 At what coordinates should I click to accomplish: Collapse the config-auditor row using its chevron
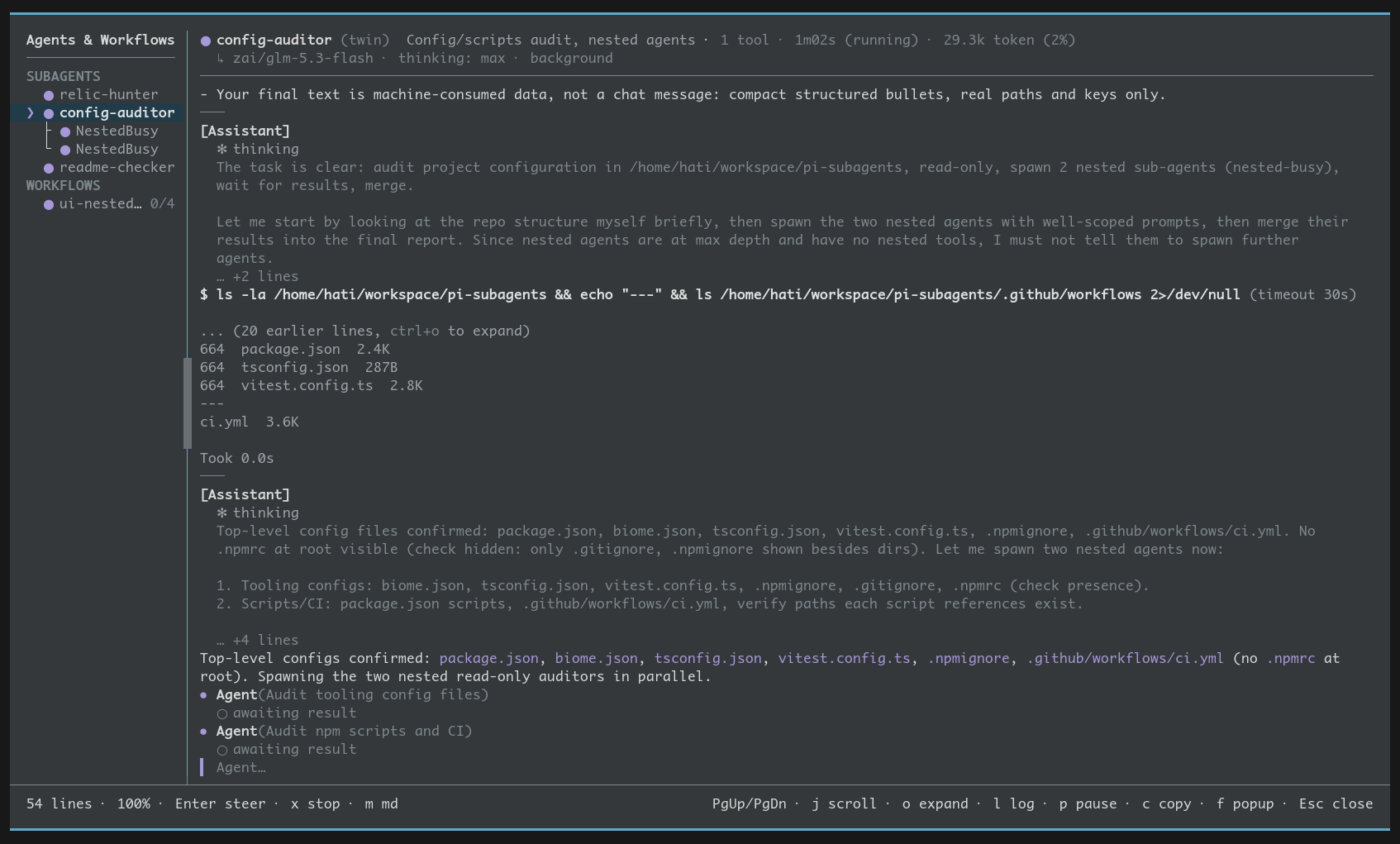click(x=31, y=112)
